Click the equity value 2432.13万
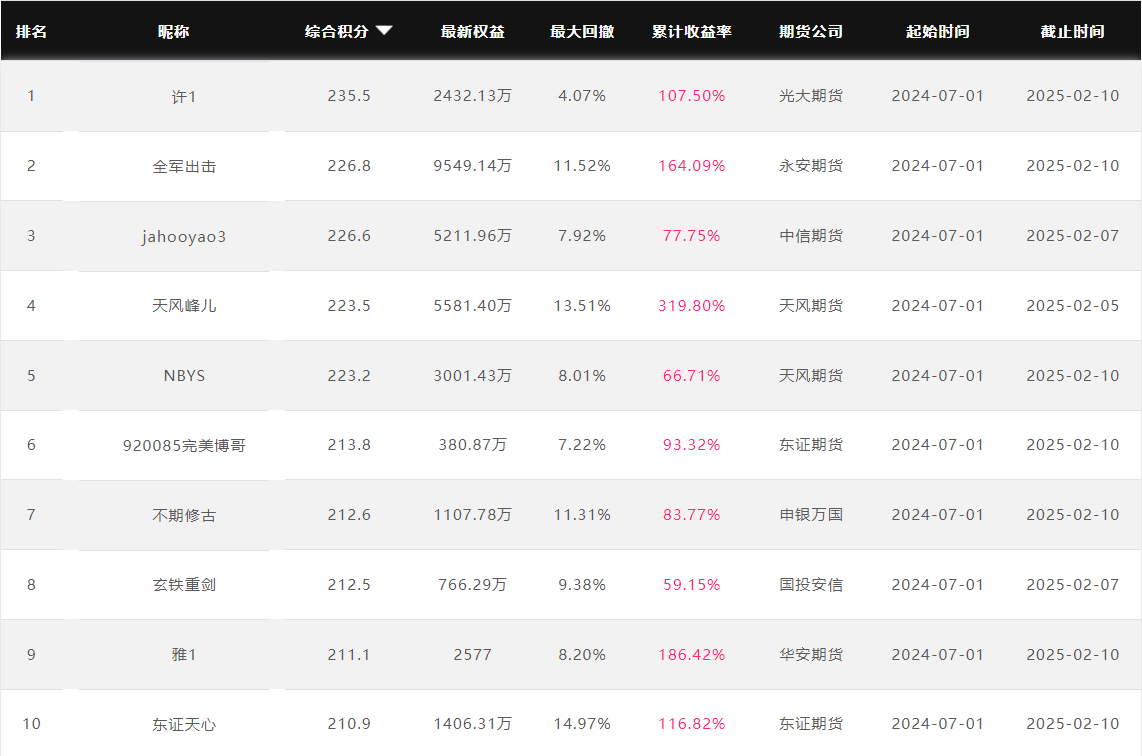1142x756 pixels. pos(473,96)
